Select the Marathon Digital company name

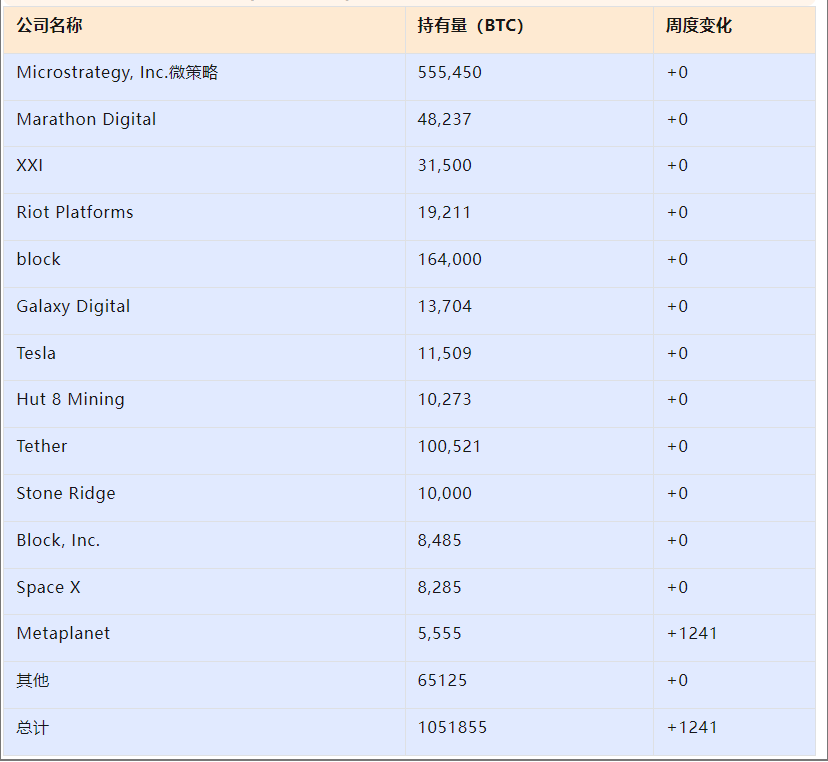[x=86, y=119]
